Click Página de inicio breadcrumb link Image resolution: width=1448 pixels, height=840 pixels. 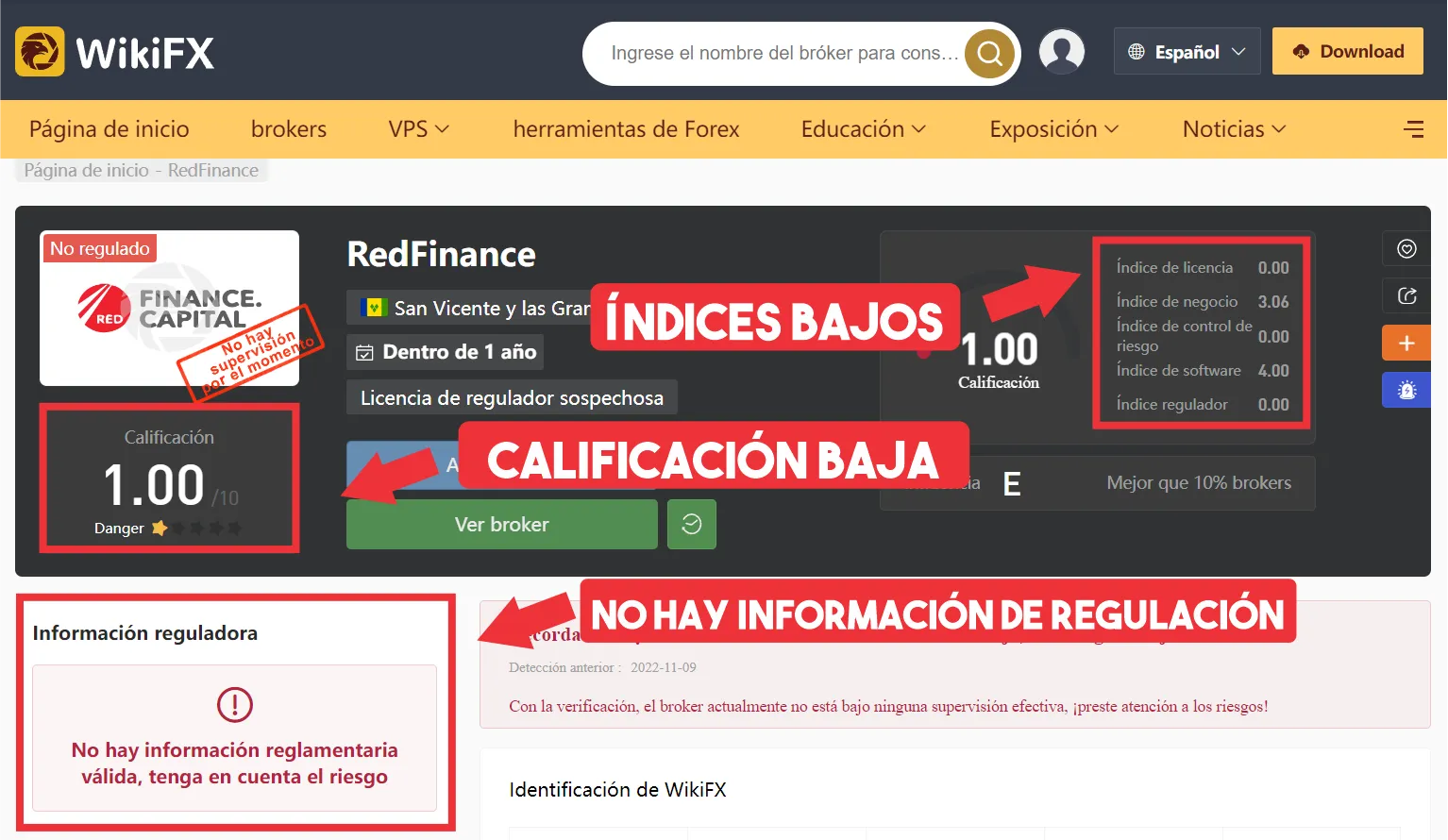pyautogui.click(x=87, y=170)
